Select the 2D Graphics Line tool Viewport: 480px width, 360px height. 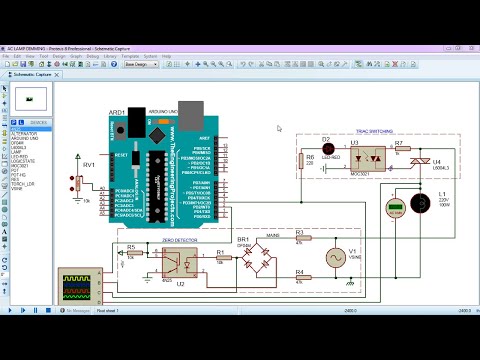coord(4,195)
